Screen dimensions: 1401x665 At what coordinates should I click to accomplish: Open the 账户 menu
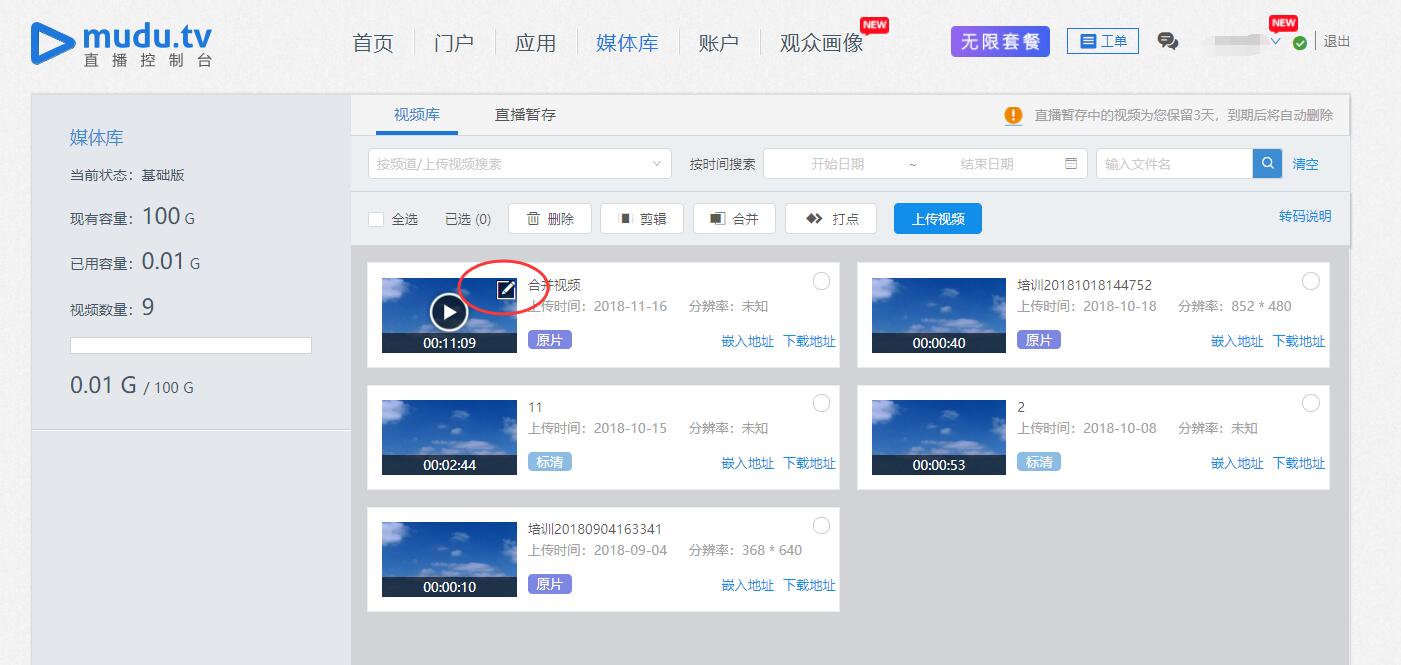(x=719, y=43)
